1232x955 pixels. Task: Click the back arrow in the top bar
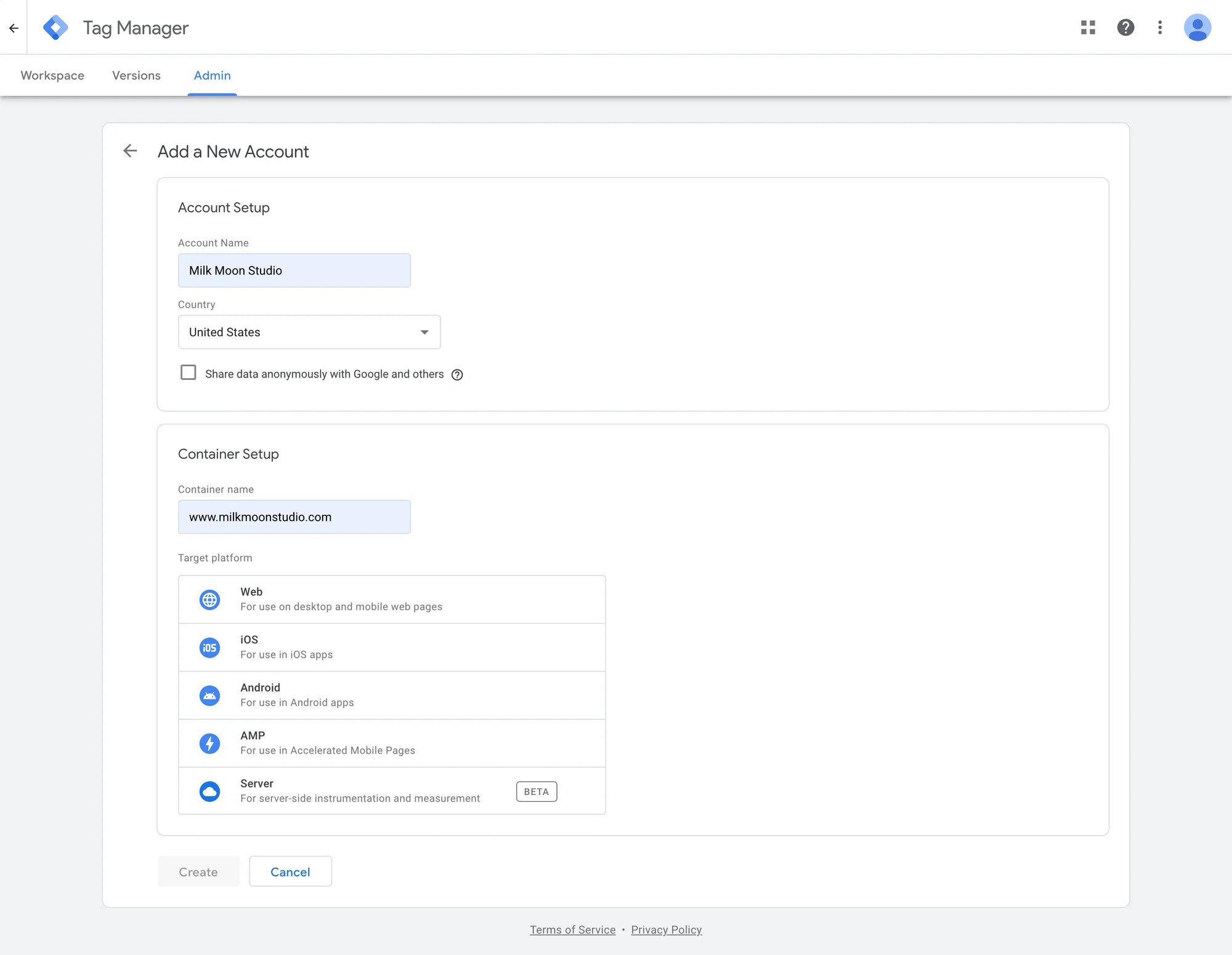tap(14, 27)
